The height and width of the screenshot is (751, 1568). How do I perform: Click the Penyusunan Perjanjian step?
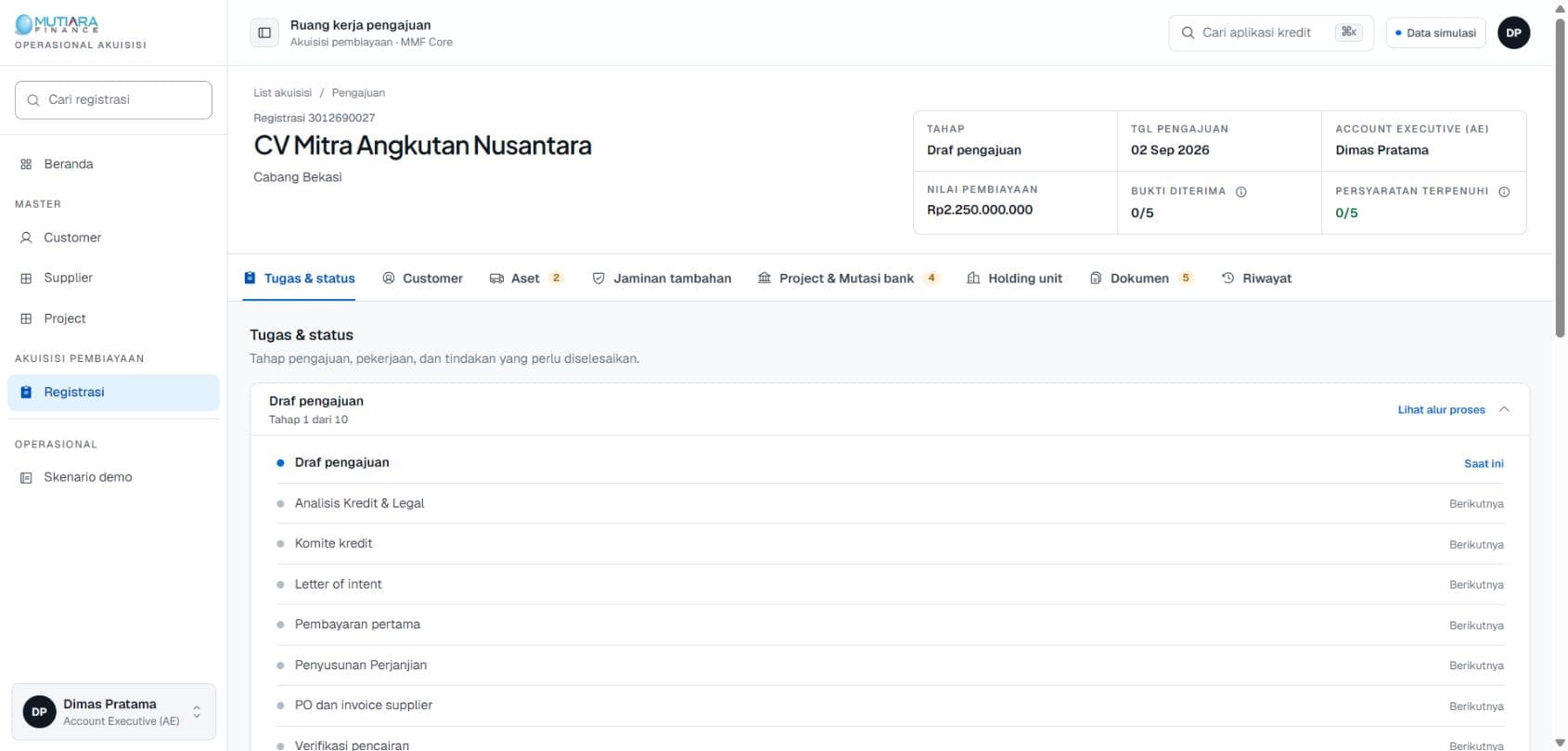click(x=891, y=665)
